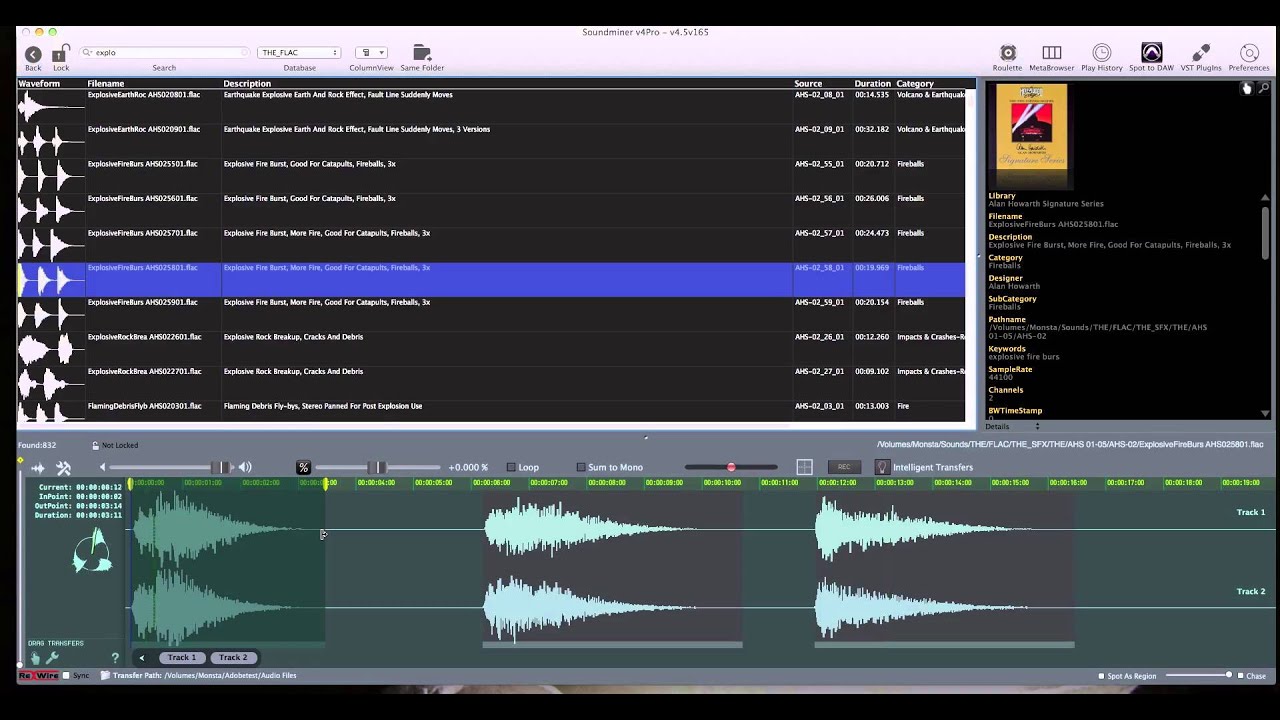Click the Transfer Path text
Image resolution: width=1280 pixels, height=720 pixels.
click(x=205, y=676)
